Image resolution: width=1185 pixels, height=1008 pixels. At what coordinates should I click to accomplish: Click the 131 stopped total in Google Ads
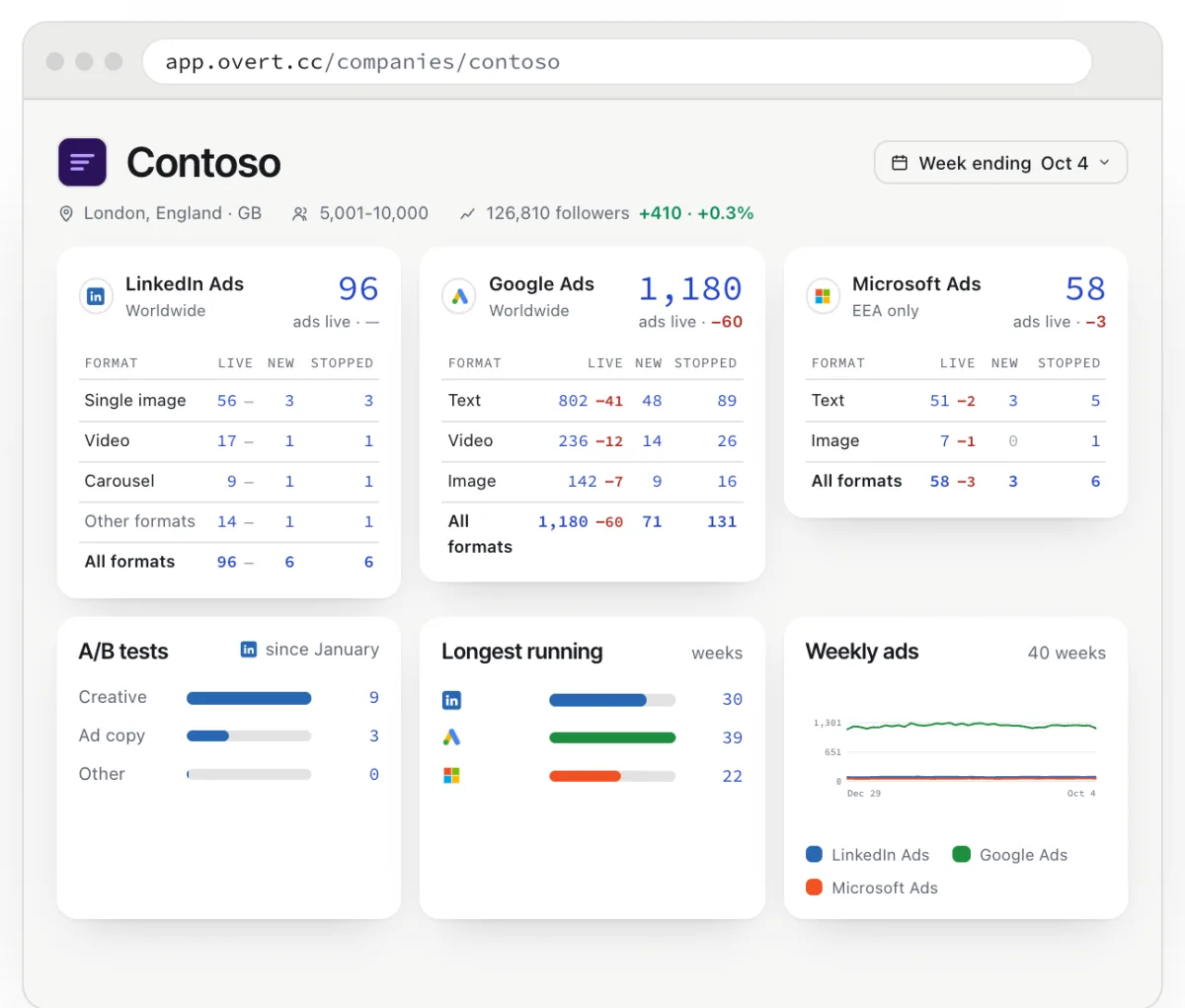(x=722, y=522)
